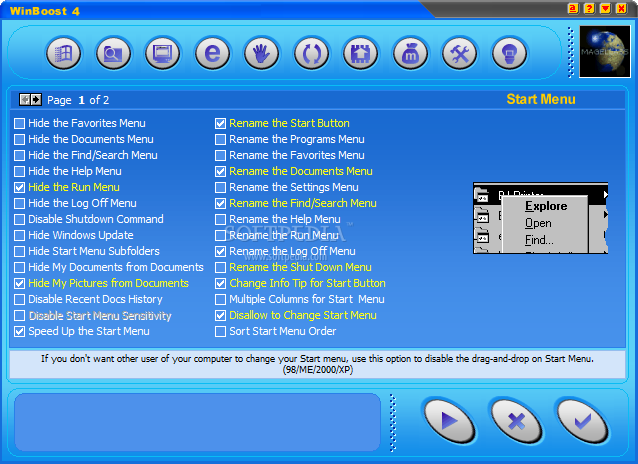Image resolution: width=638 pixels, height=464 pixels.
Task: Uncheck Rename the Start Button
Action: click(x=220, y=123)
